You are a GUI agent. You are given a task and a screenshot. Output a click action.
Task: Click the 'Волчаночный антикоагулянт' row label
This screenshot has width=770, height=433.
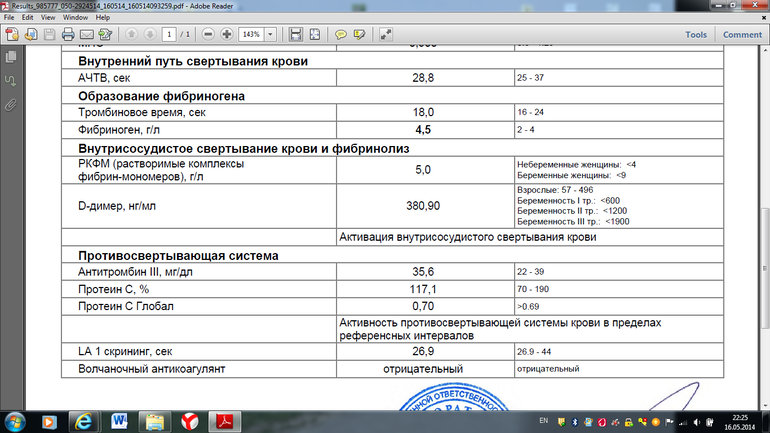click(x=151, y=369)
